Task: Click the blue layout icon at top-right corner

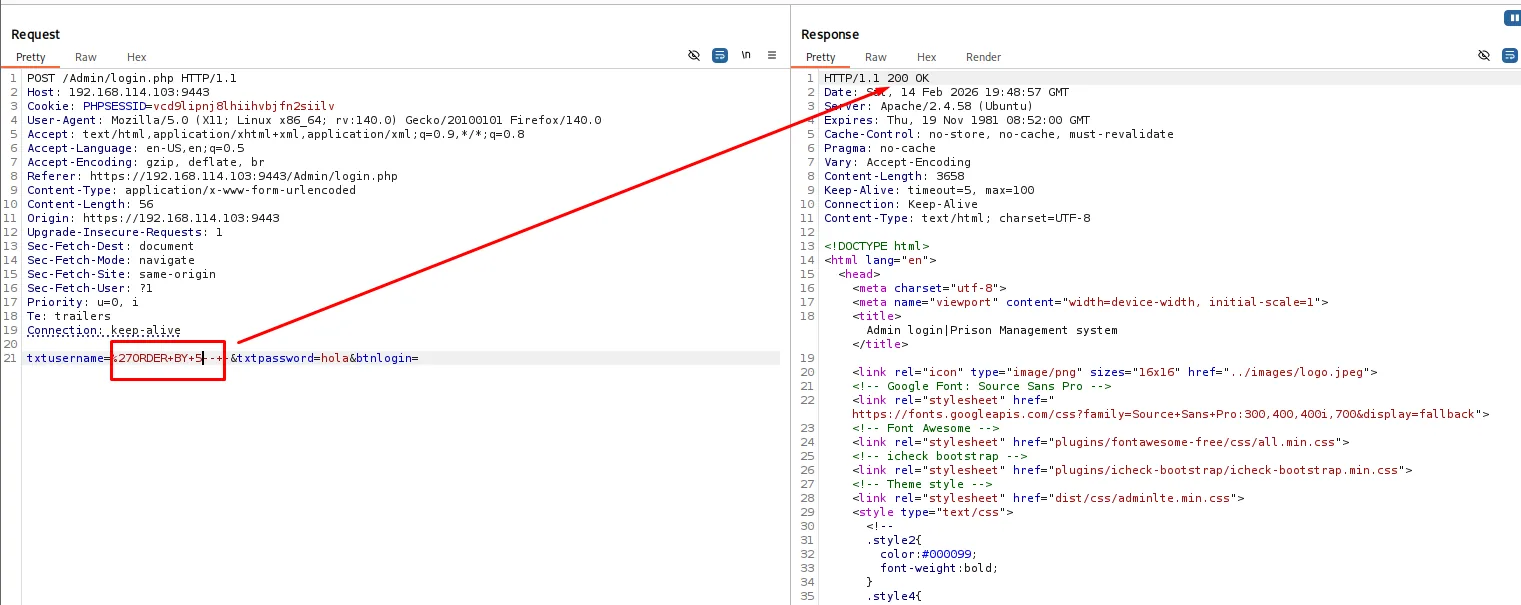Action: click(1512, 18)
